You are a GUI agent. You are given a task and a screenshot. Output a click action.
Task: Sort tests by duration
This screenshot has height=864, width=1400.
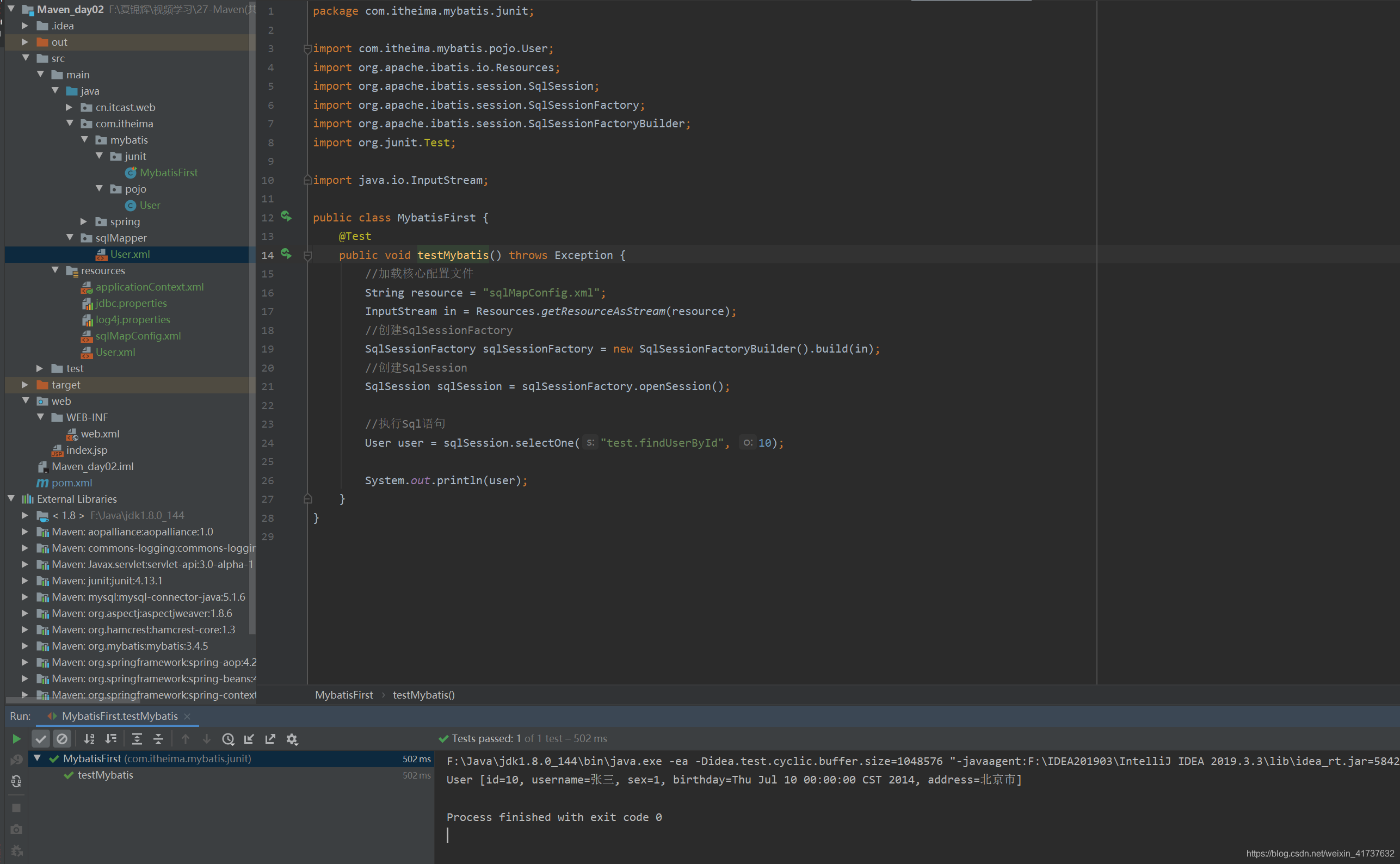coord(111,739)
